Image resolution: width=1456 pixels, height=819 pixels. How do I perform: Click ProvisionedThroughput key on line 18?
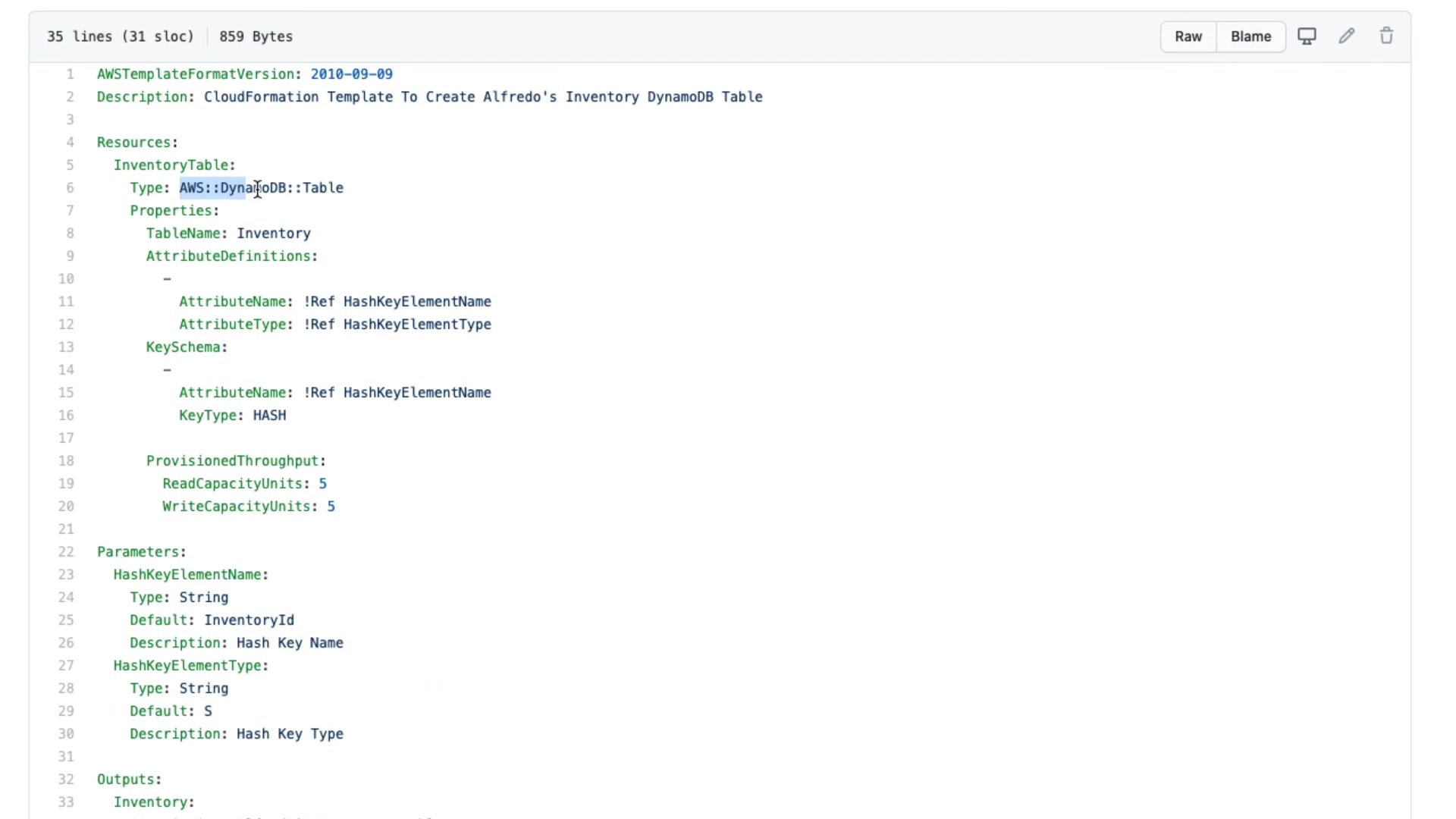point(232,461)
